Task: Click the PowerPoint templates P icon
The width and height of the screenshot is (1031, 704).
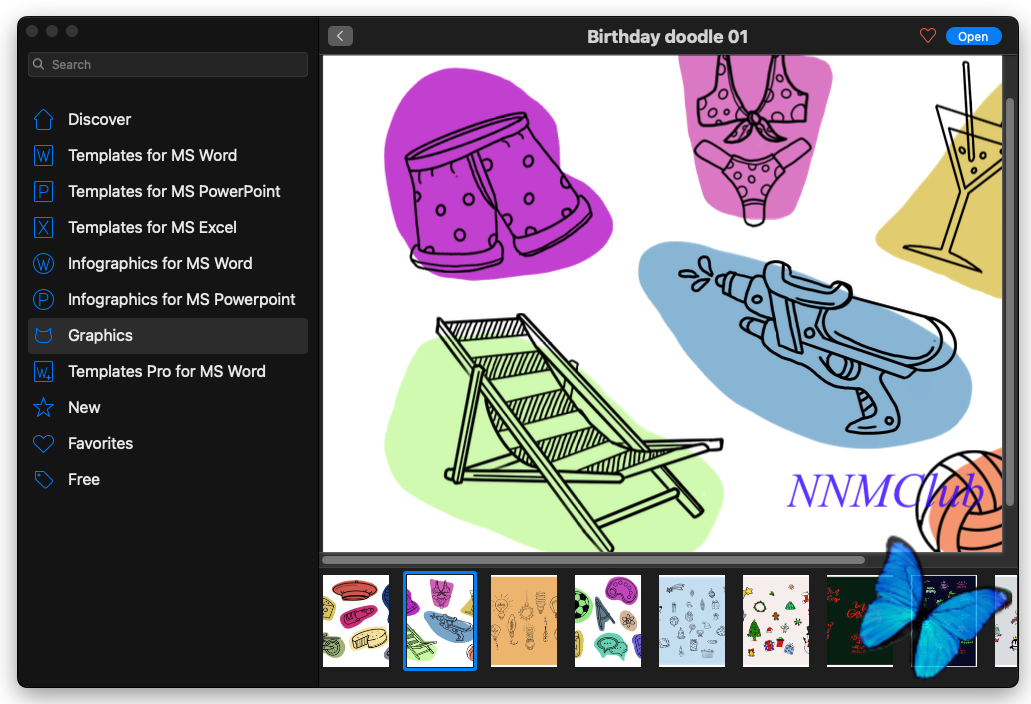Action: [43, 191]
